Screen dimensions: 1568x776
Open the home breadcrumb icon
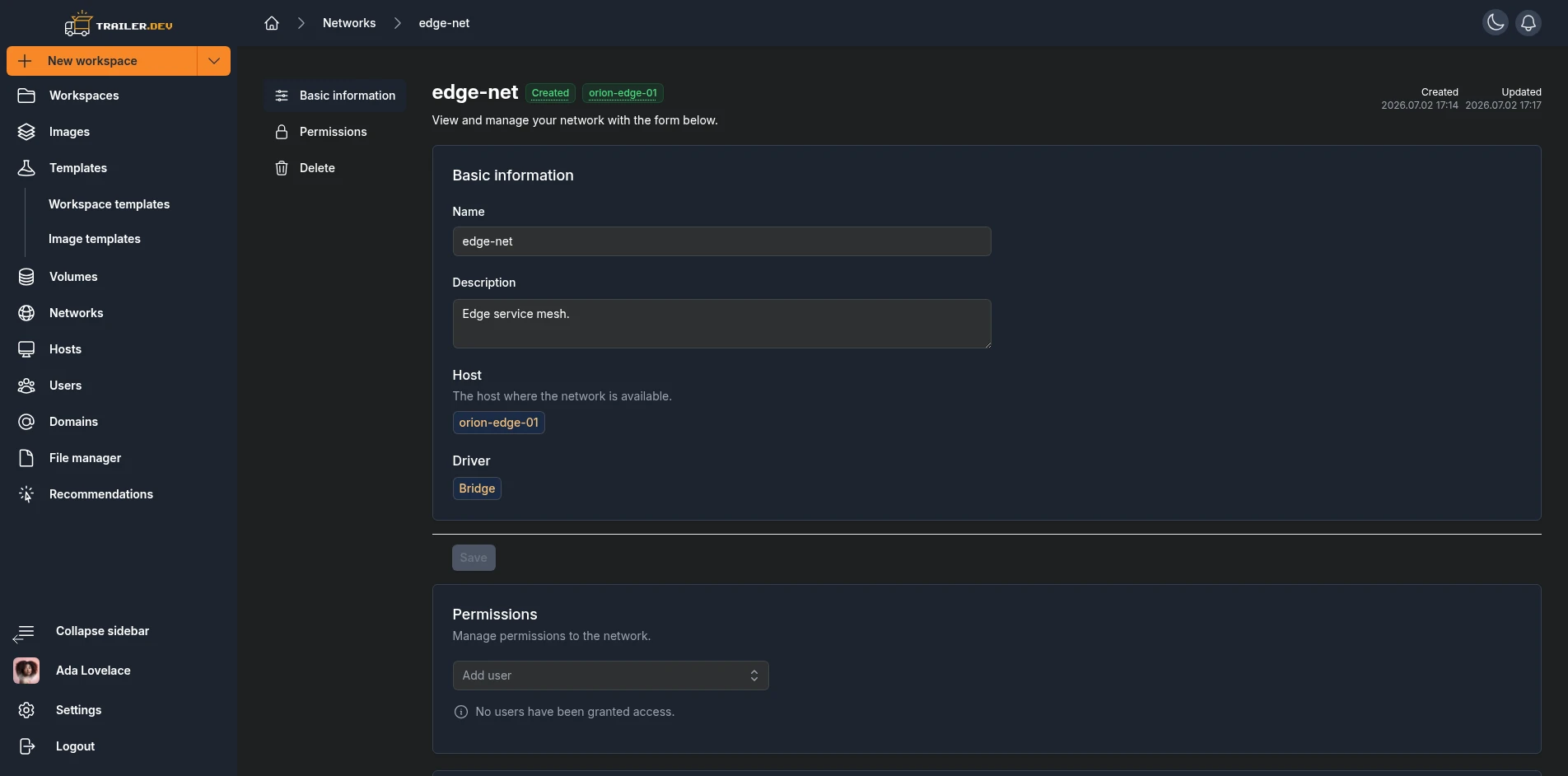coord(272,23)
